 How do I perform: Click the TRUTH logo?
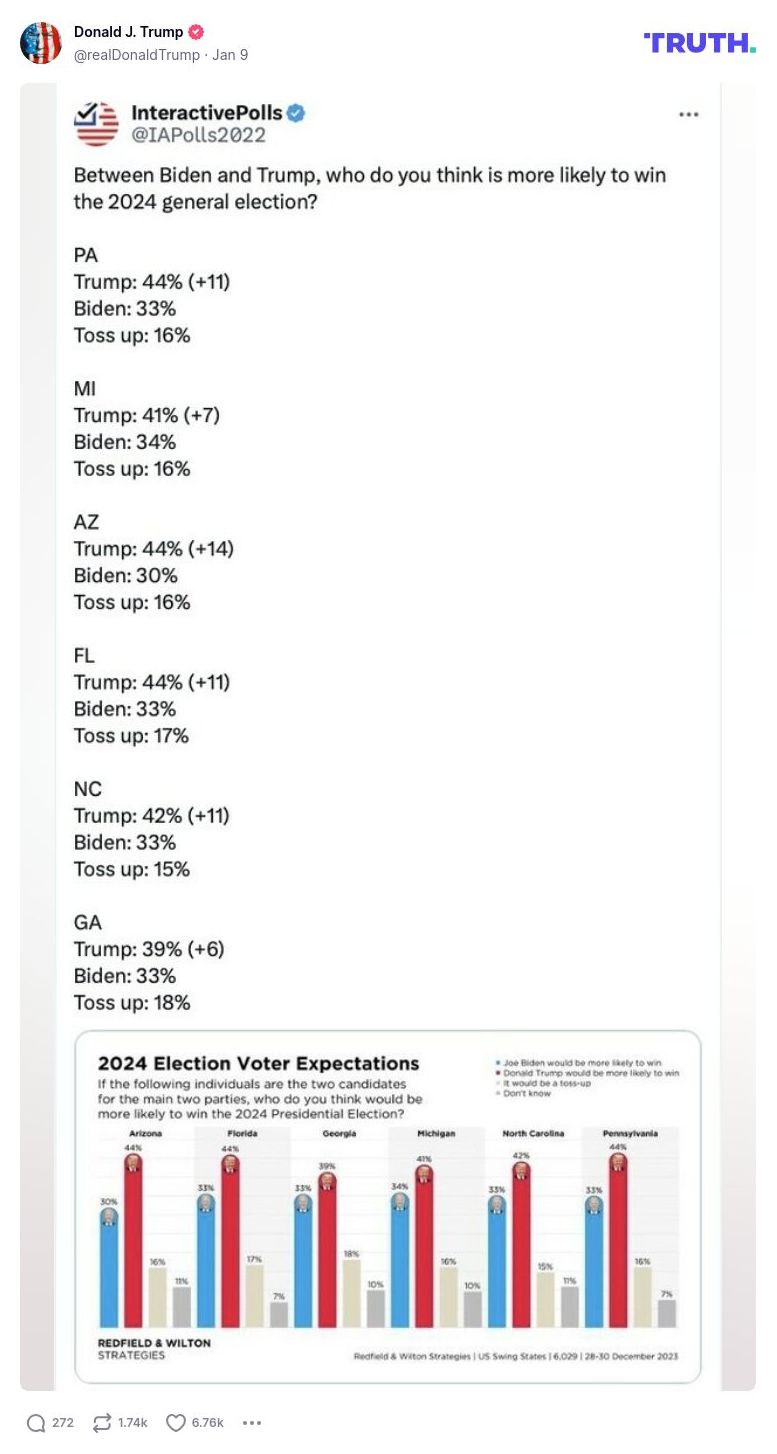pos(699,42)
